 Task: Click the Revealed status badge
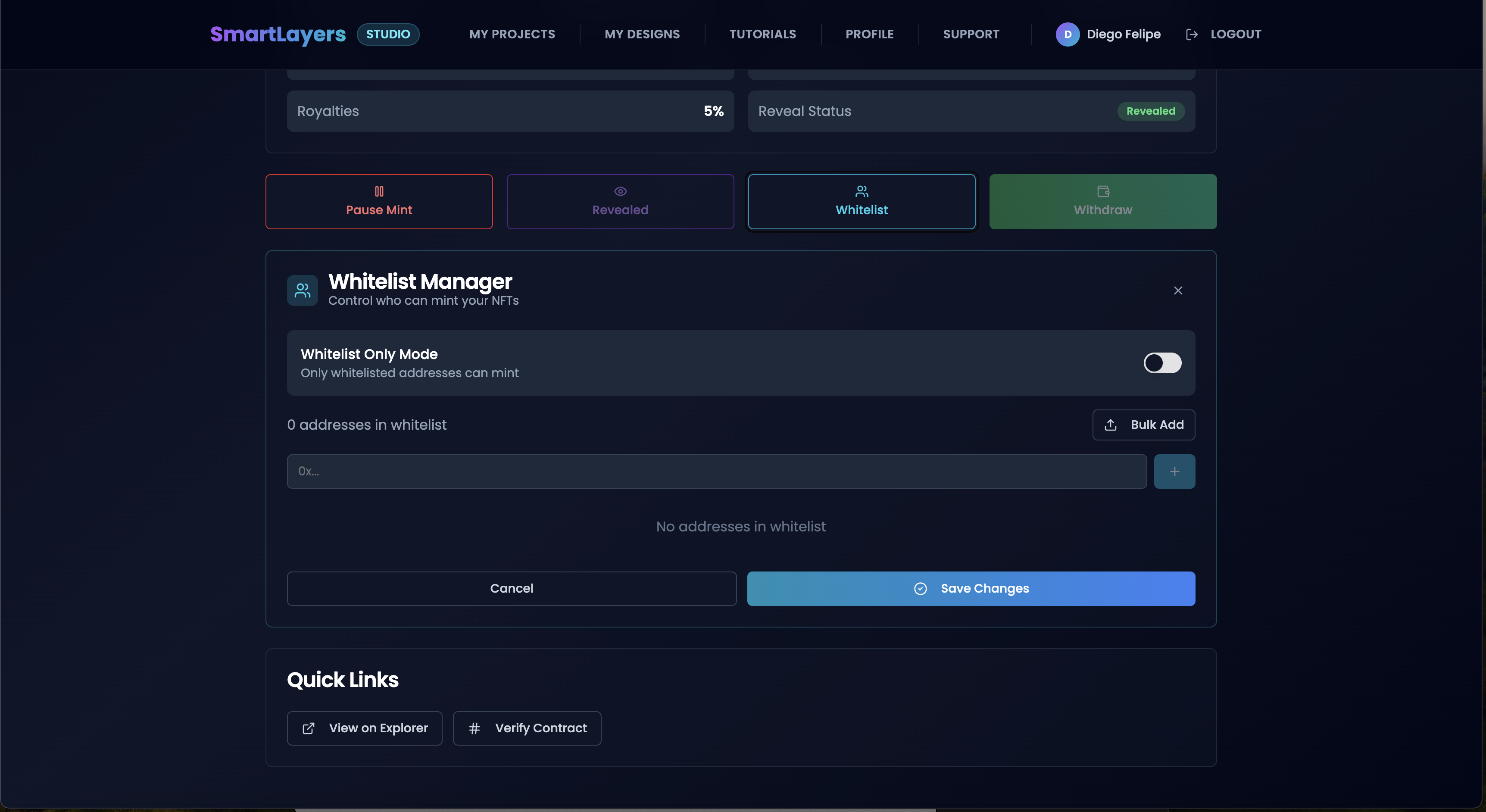point(1150,111)
